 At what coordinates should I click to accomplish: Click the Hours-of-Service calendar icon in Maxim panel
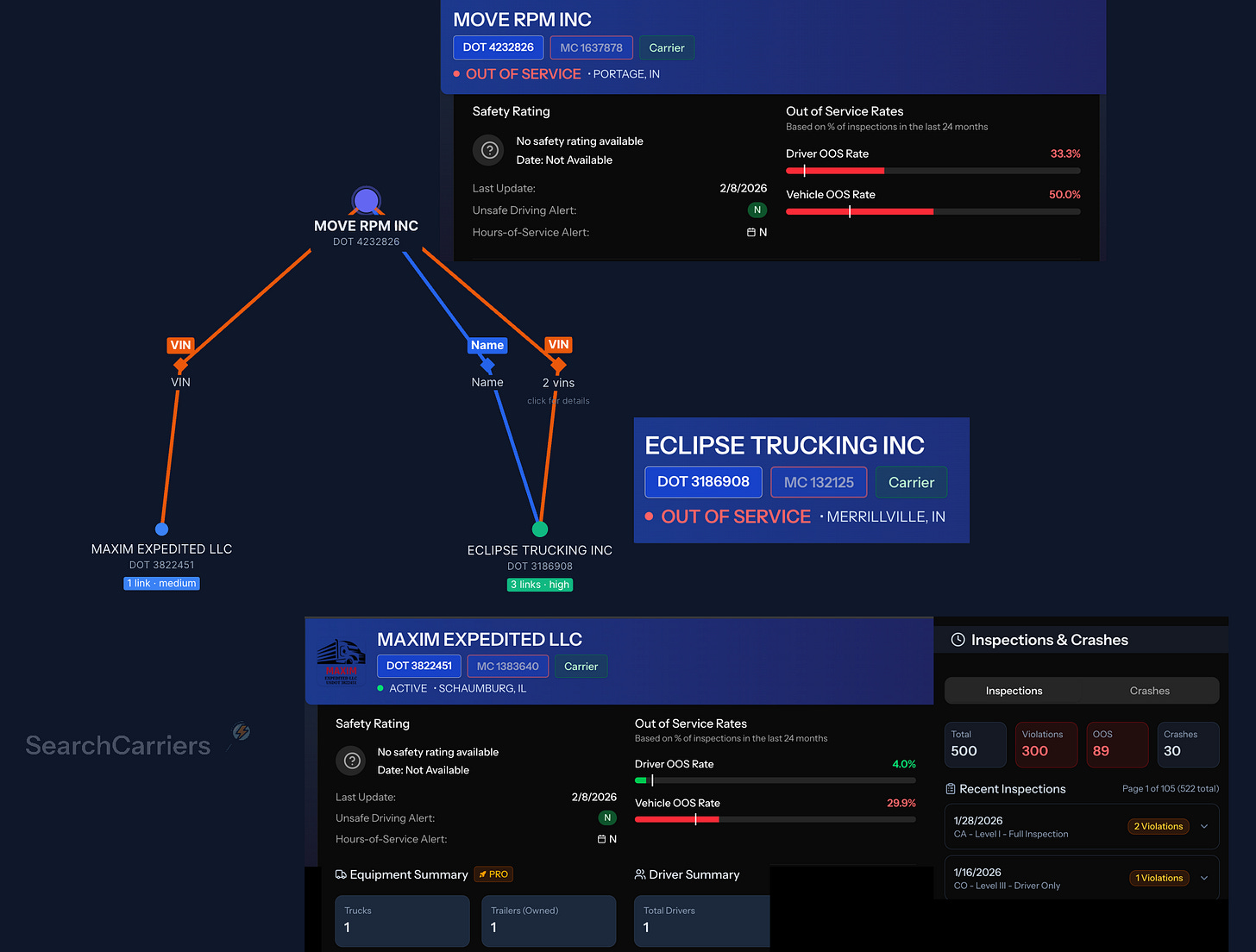tap(602, 839)
